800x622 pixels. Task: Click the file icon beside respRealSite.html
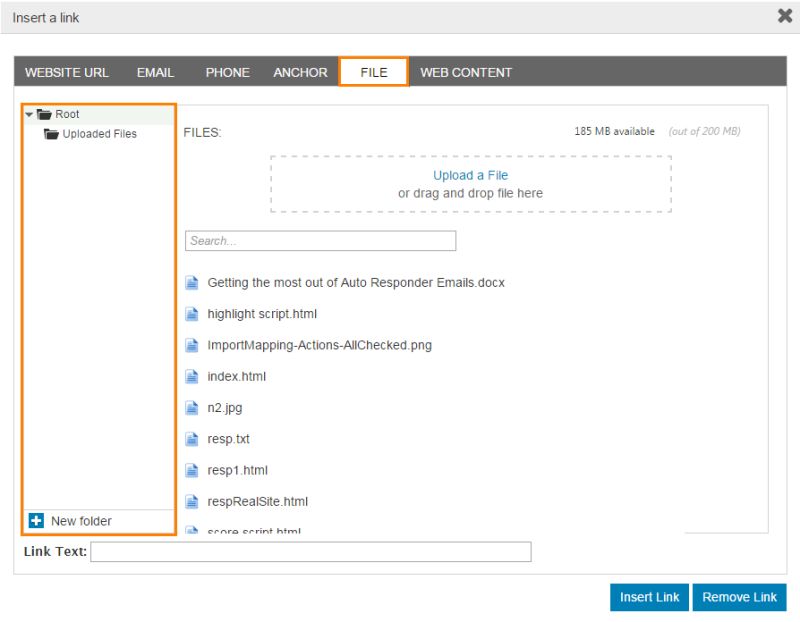(x=192, y=501)
